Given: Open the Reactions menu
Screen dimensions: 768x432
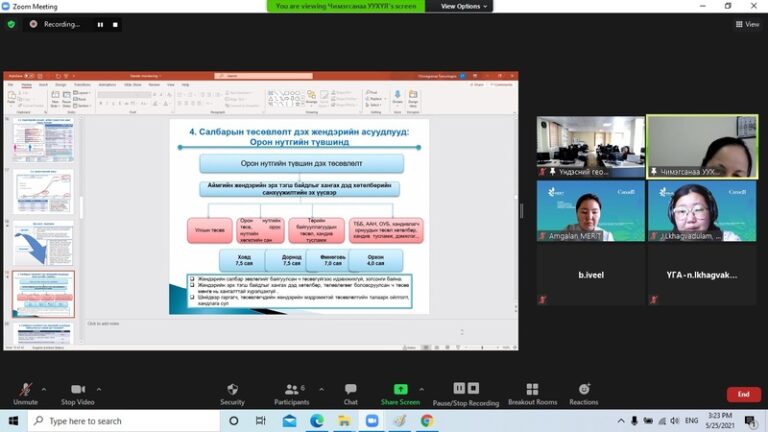Looking at the screenshot, I should [x=584, y=390].
